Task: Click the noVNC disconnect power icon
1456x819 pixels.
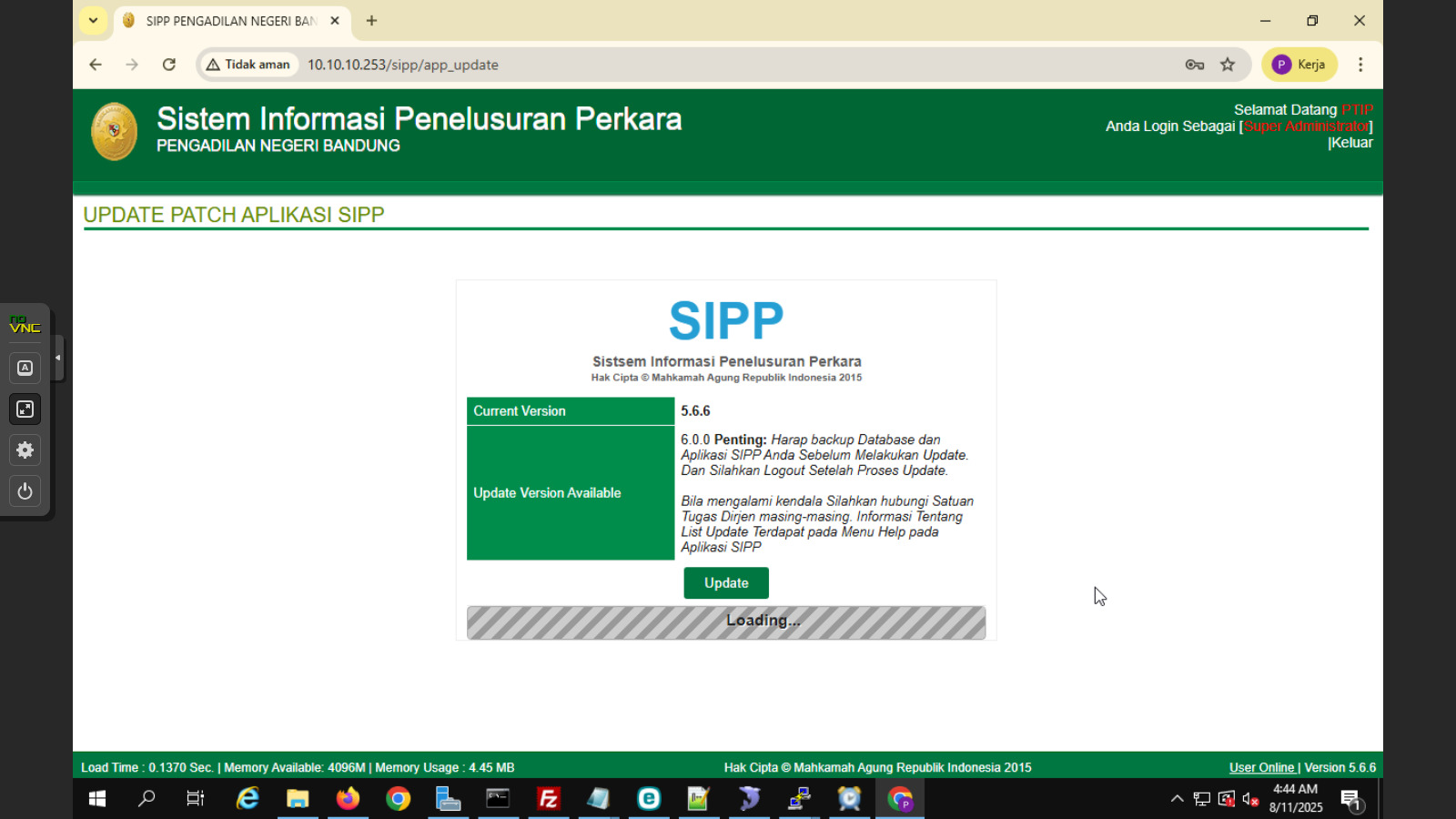Action: [25, 491]
